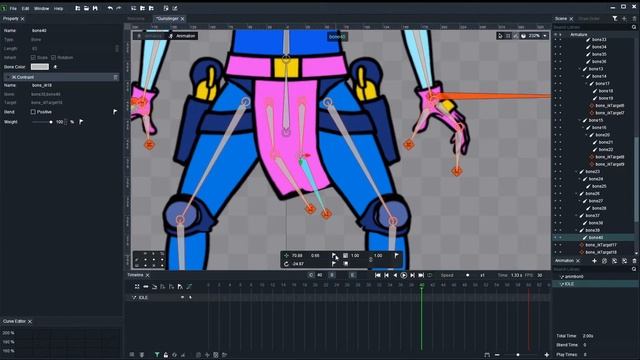Close the Curve Editor panel

tap(30, 322)
